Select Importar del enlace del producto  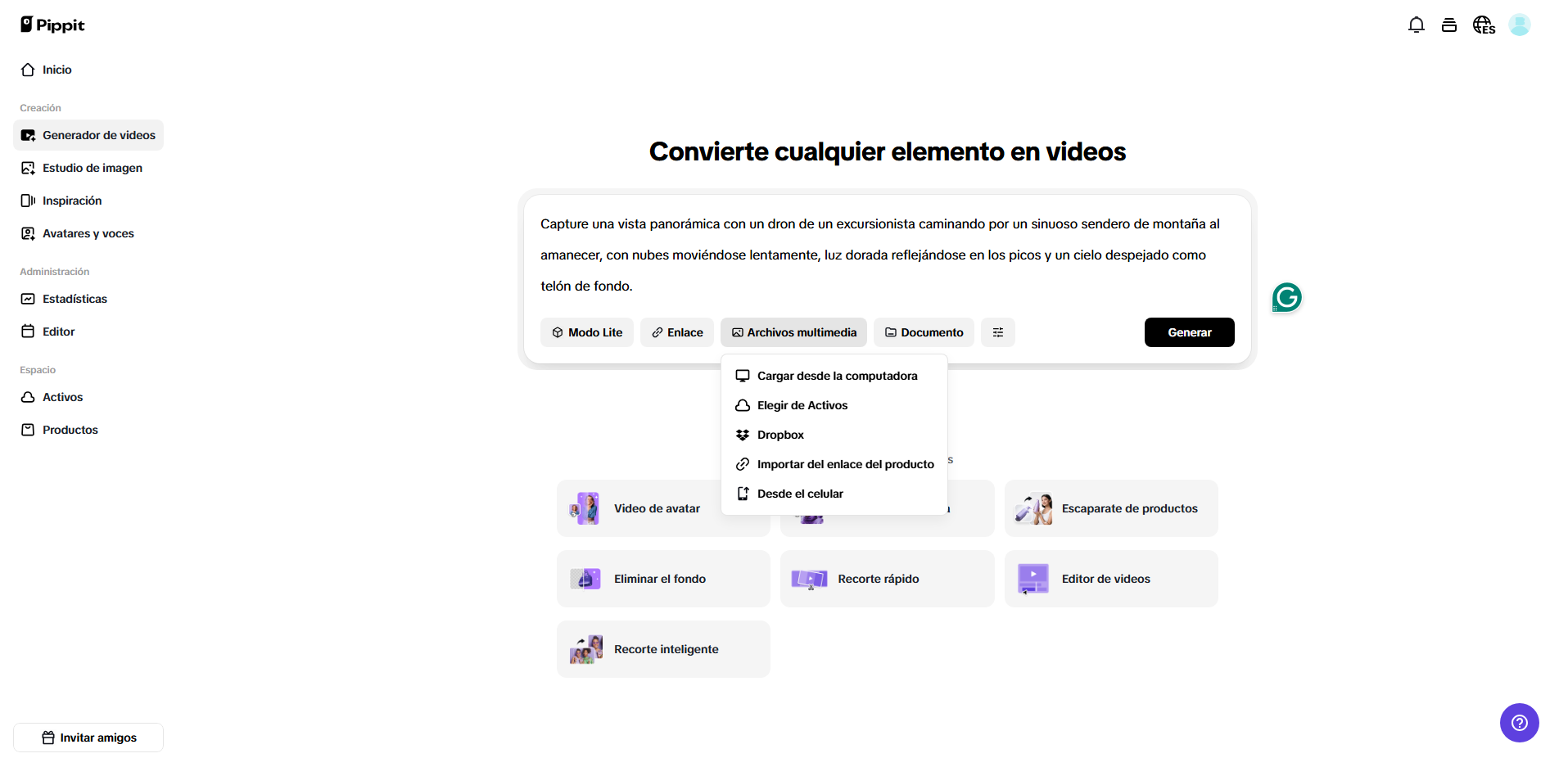coord(844,464)
